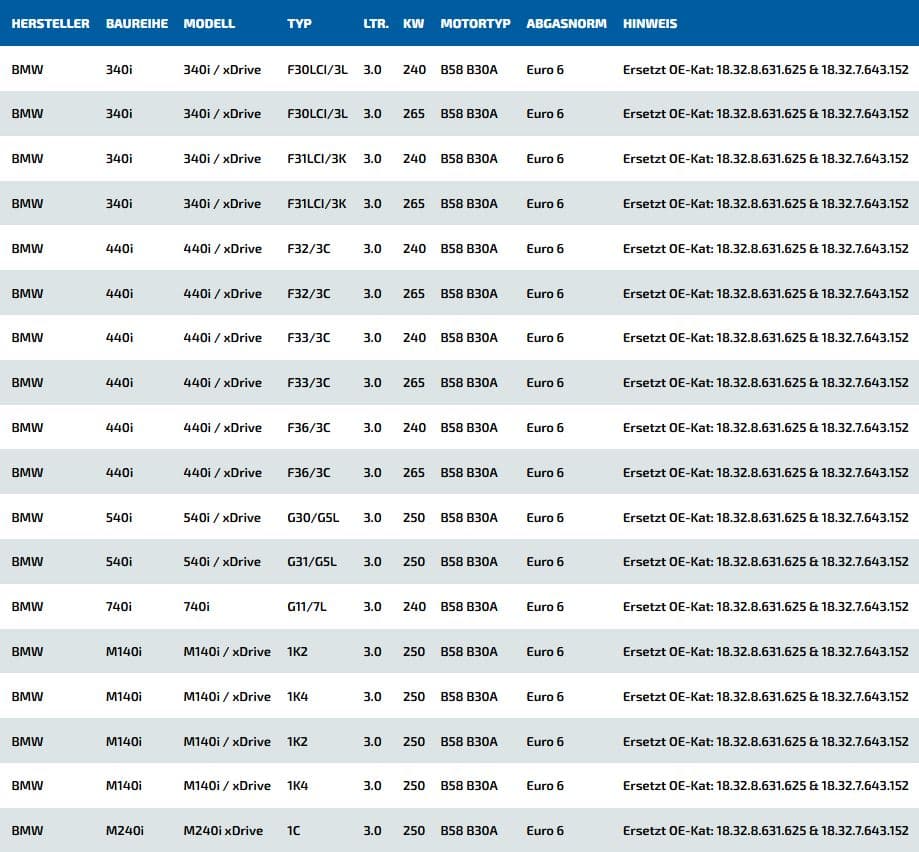Click the G11/7L type cell
Screen dimensions: 919x852
(307, 606)
